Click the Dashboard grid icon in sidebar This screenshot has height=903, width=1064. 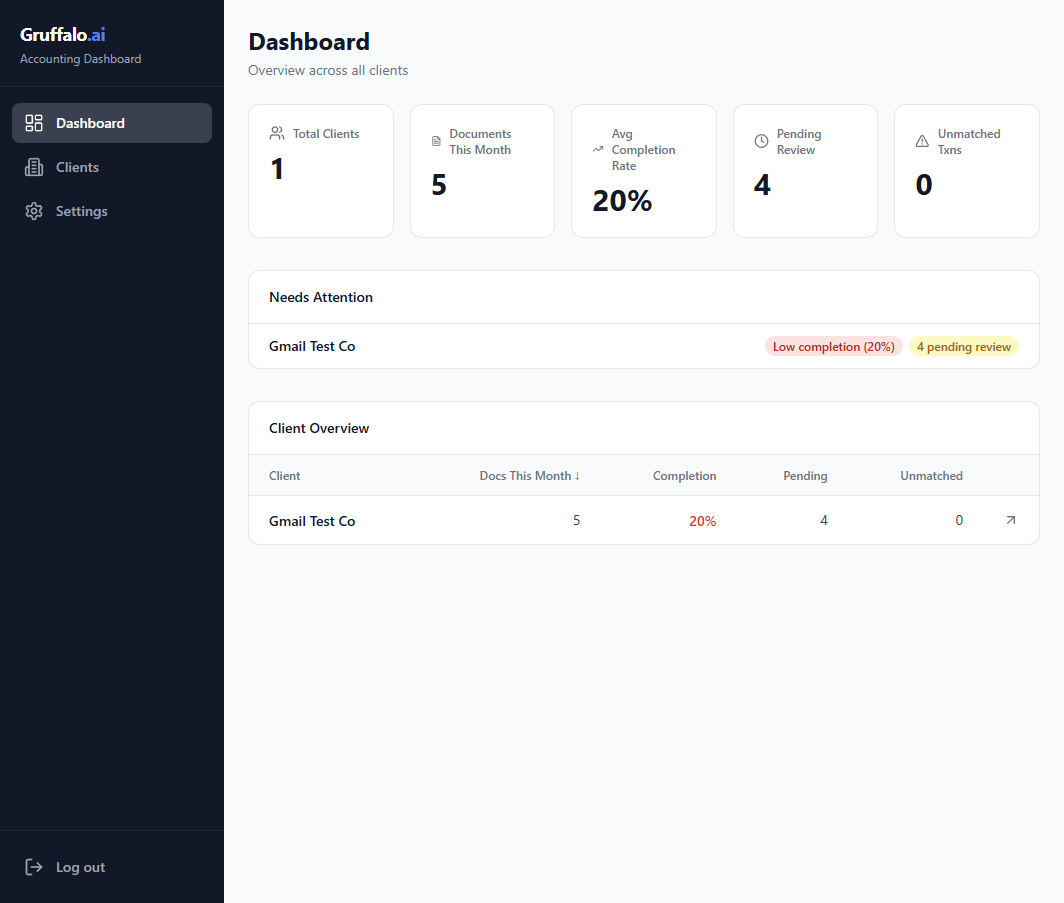pyautogui.click(x=34, y=123)
